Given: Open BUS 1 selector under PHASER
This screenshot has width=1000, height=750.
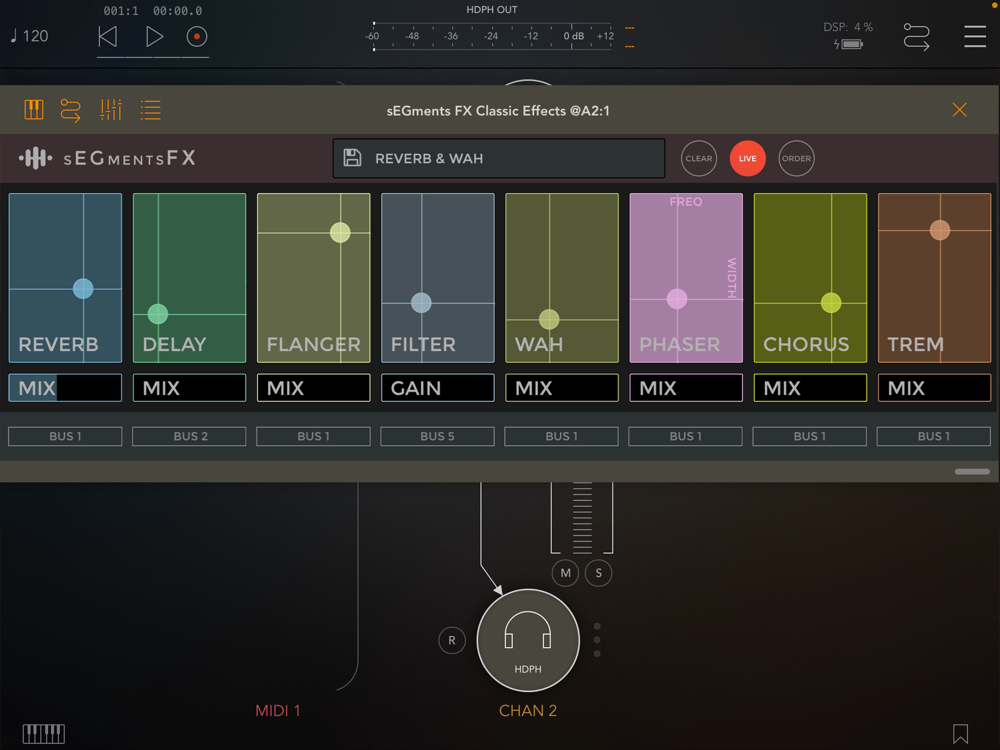Looking at the screenshot, I should point(686,436).
